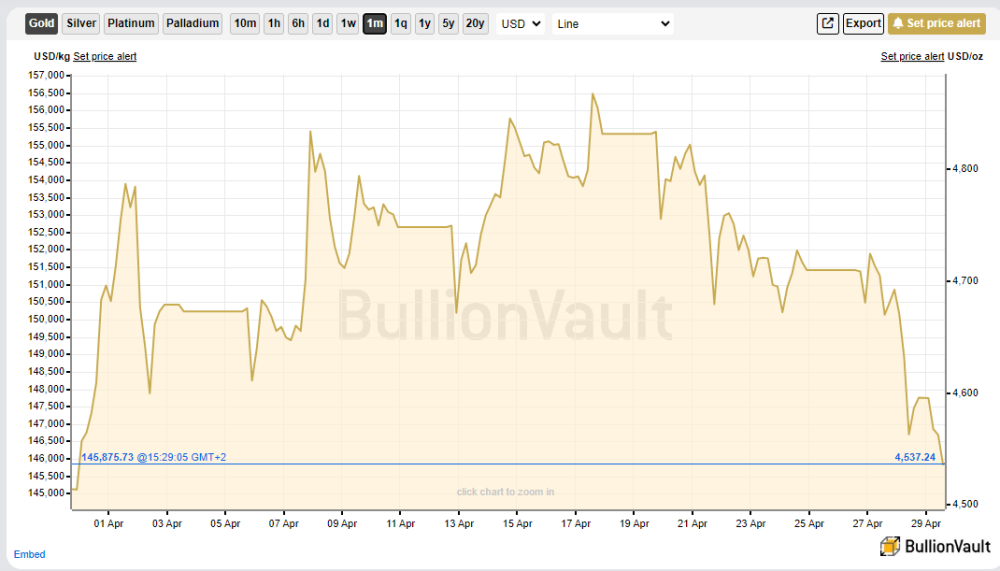Select the Gold metal tab

[41, 24]
